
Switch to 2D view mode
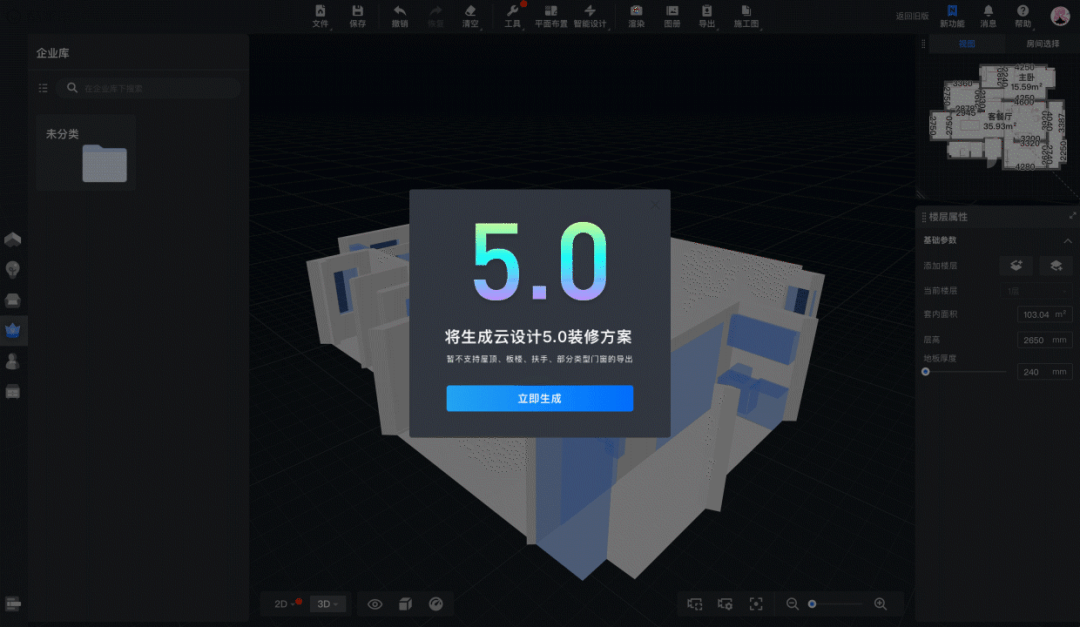tap(284, 604)
